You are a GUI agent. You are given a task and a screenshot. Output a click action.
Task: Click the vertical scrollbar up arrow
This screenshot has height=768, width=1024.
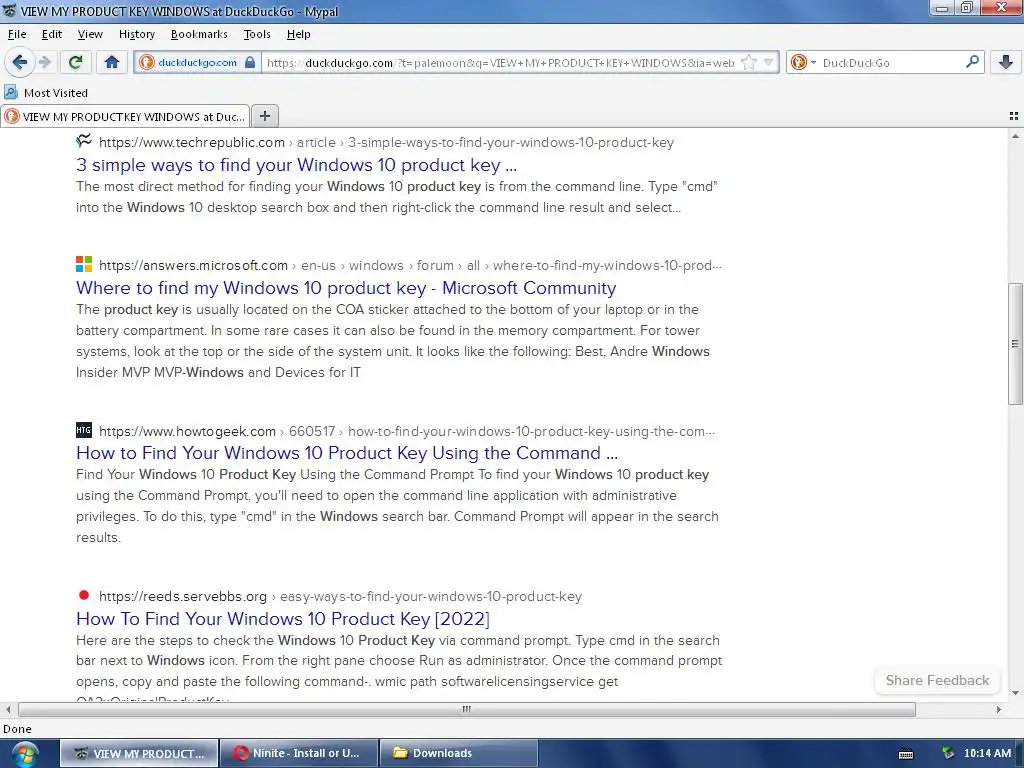pos(1015,136)
